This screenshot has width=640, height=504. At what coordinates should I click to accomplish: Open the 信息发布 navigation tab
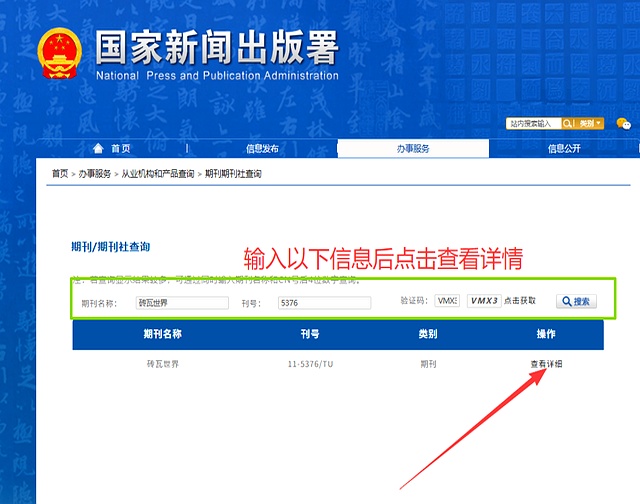pos(262,149)
